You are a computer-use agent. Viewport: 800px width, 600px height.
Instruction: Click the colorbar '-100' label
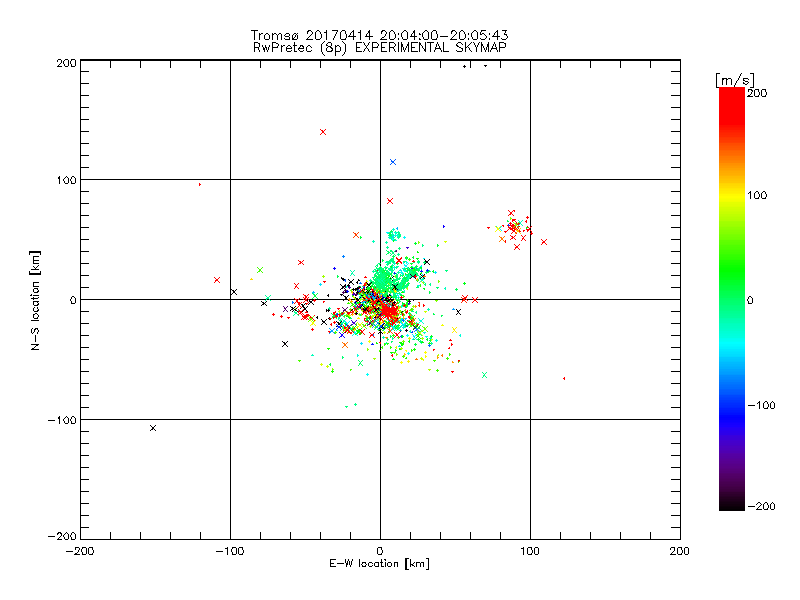coord(761,406)
